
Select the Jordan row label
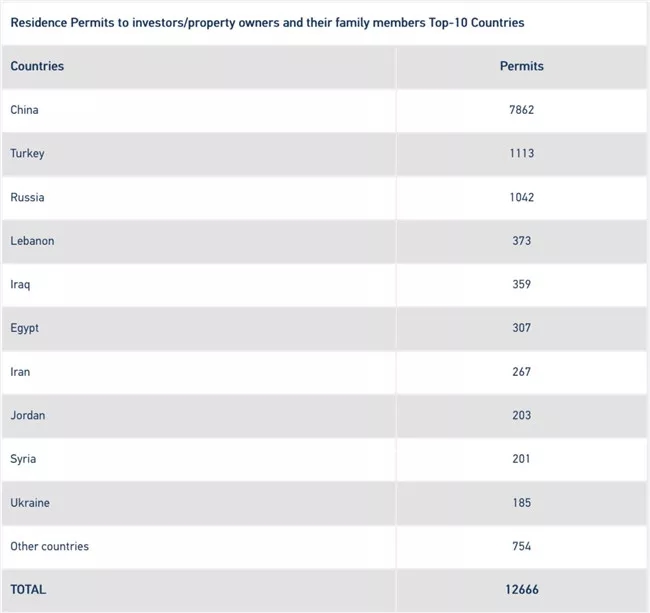pos(27,415)
